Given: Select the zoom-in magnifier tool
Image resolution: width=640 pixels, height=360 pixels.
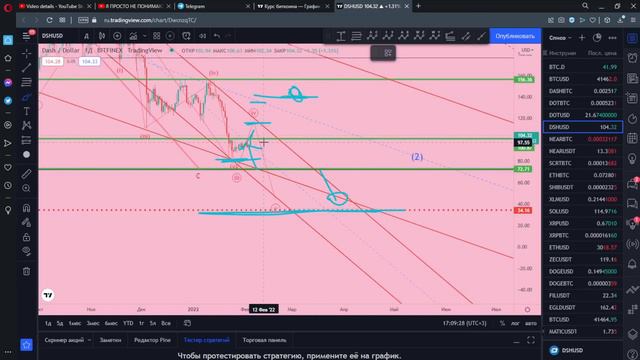Looking at the screenshot, I should (27, 188).
